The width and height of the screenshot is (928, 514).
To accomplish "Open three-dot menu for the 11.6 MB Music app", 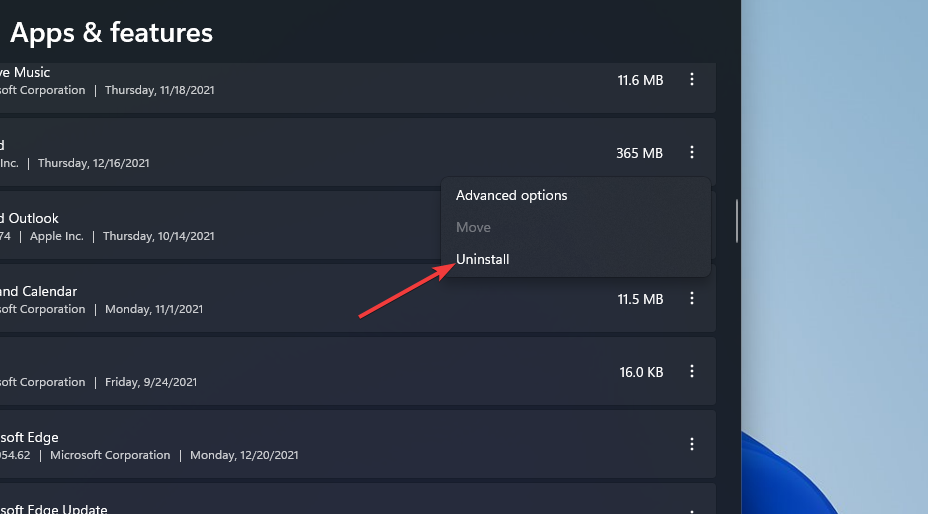I will [x=692, y=80].
